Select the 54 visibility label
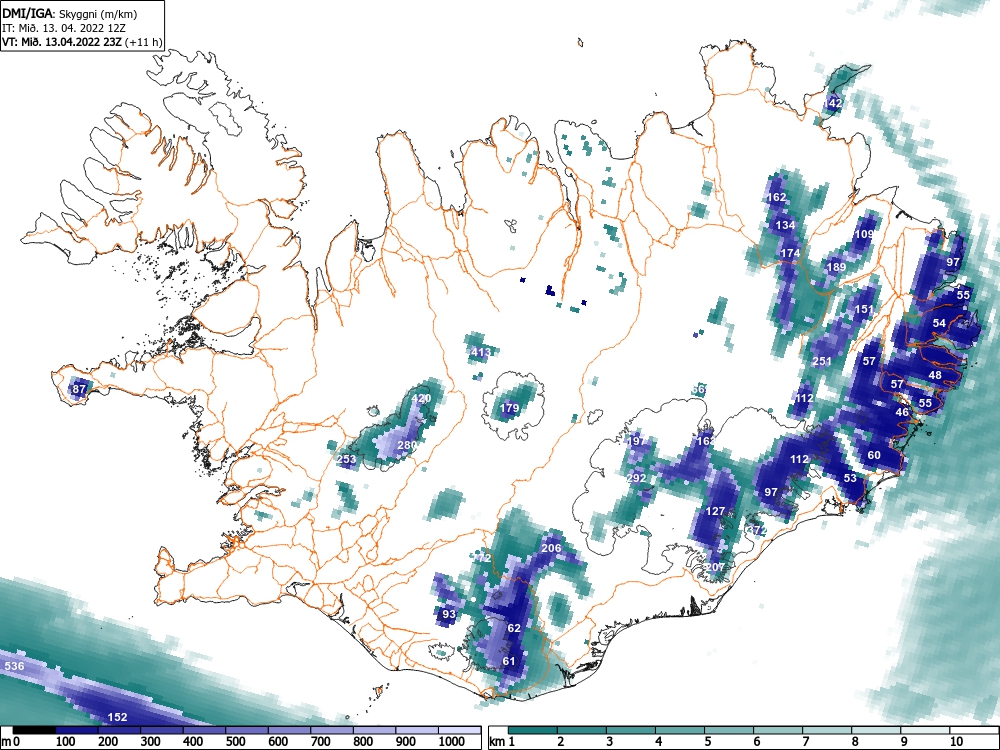Image resolution: width=1000 pixels, height=750 pixels. click(x=939, y=323)
